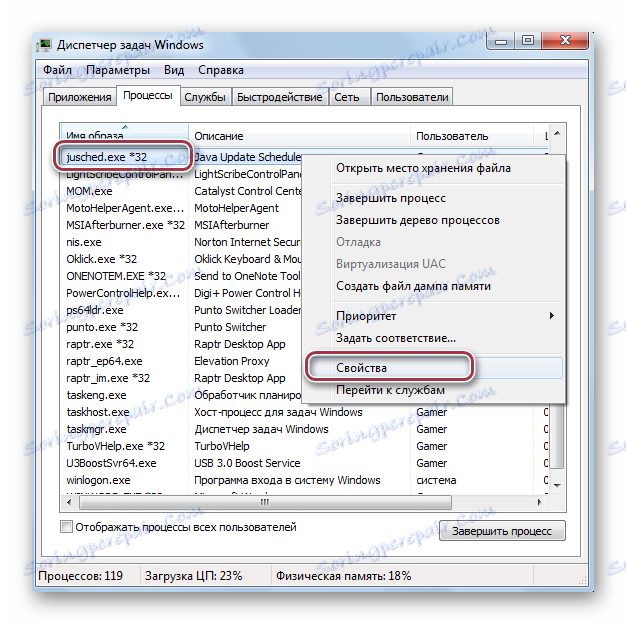Viewport: 626px width, 624px height.
Task: Select the MSIAfterburner.exe *32 process
Action: tap(125, 226)
